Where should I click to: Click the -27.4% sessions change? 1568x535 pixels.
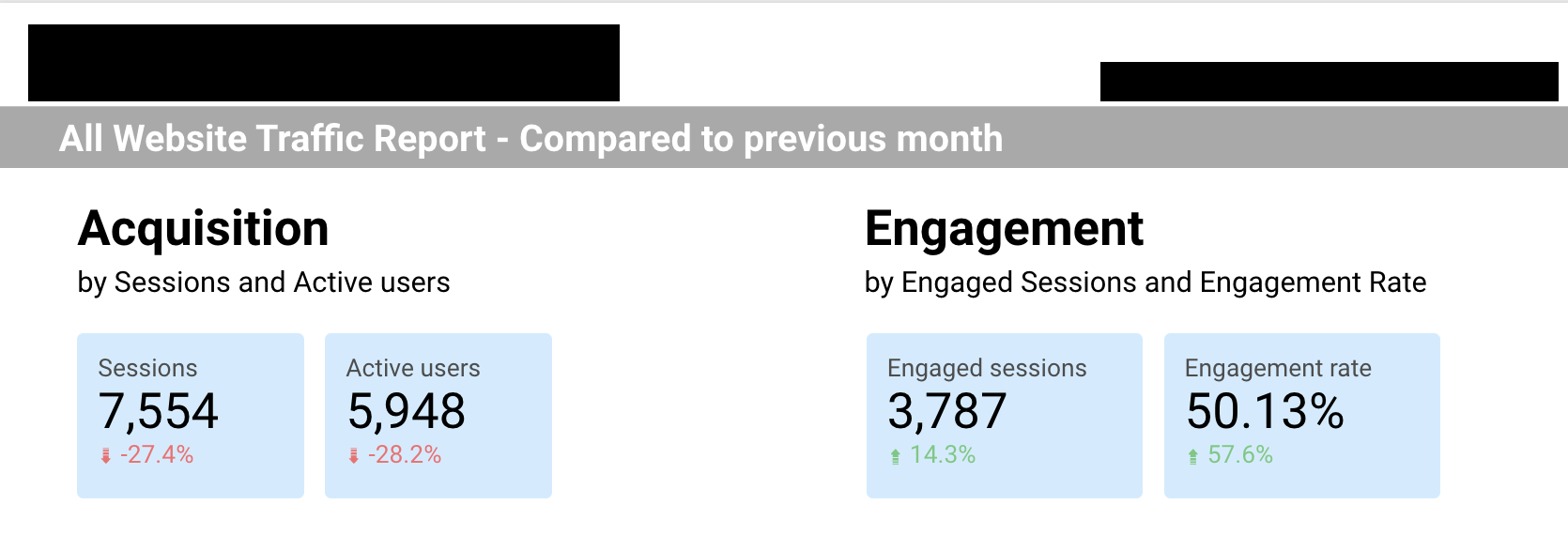pyautogui.click(x=157, y=455)
